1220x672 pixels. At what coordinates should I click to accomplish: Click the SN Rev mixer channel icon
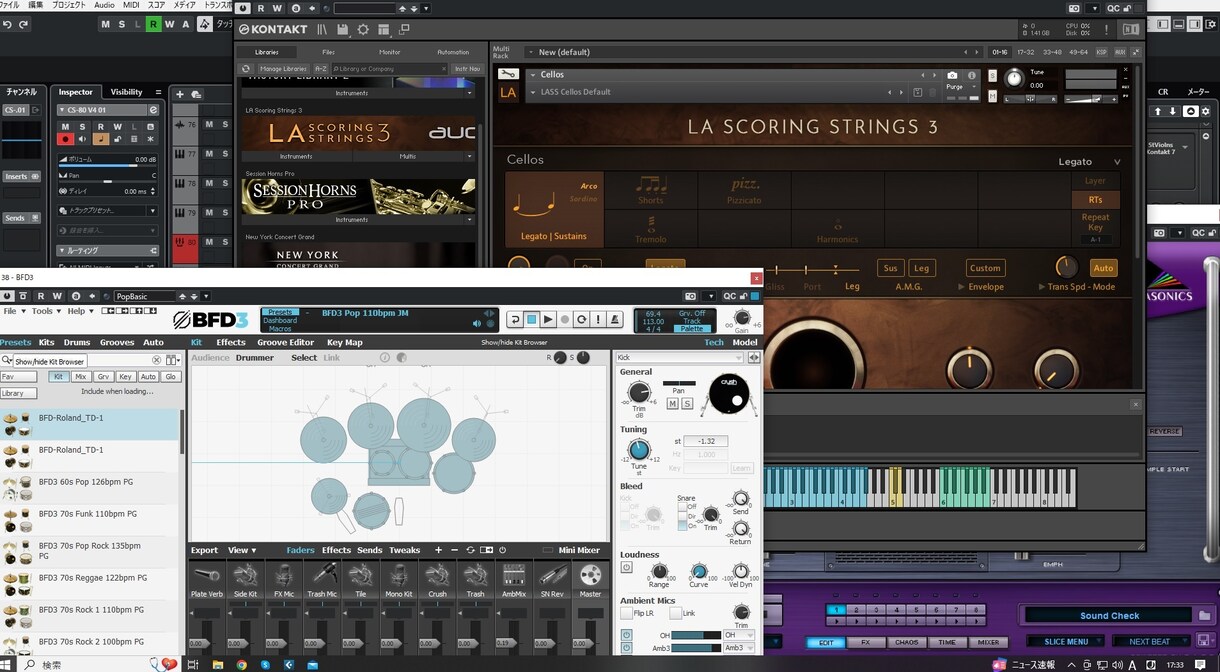[552, 575]
